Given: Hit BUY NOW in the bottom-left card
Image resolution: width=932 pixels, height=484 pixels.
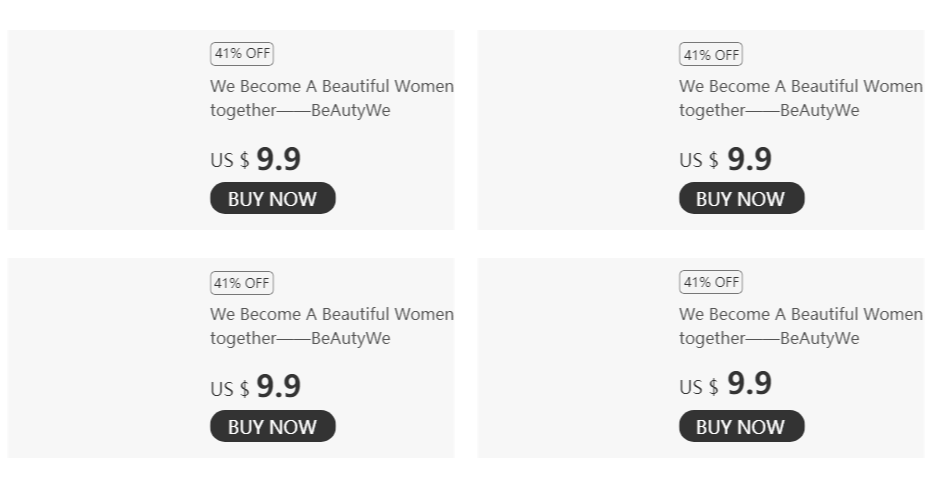Looking at the screenshot, I should coord(272,426).
